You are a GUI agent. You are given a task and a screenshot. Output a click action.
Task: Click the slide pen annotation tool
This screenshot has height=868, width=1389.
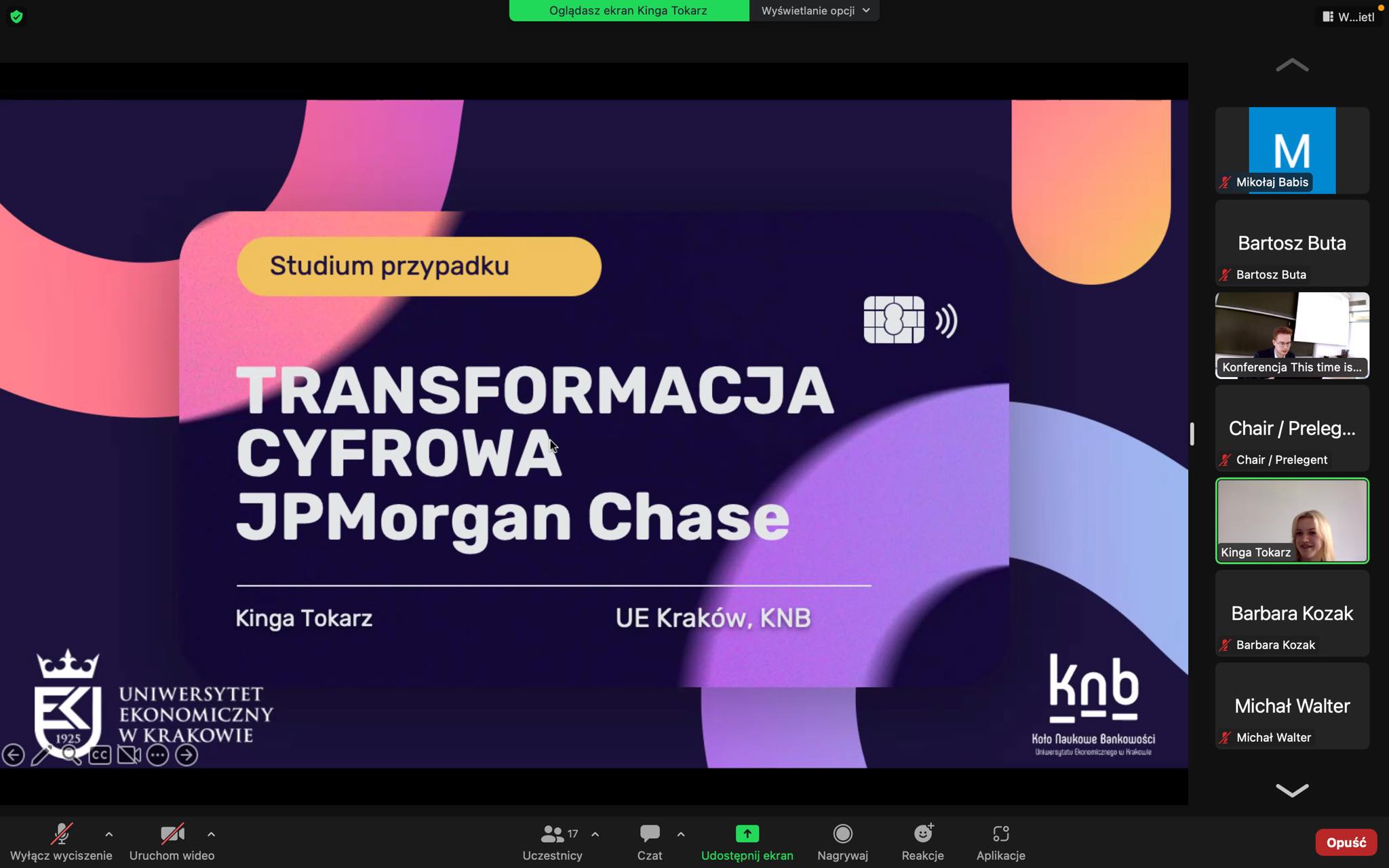pos(41,755)
